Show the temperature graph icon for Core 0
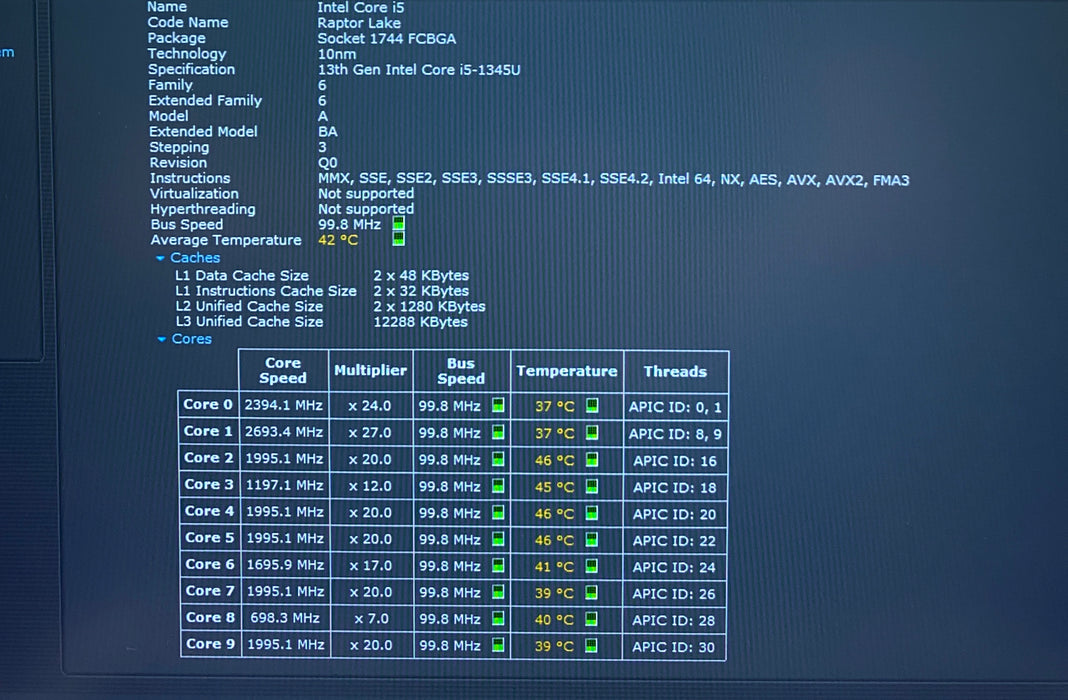The image size is (1068, 700). click(592, 405)
